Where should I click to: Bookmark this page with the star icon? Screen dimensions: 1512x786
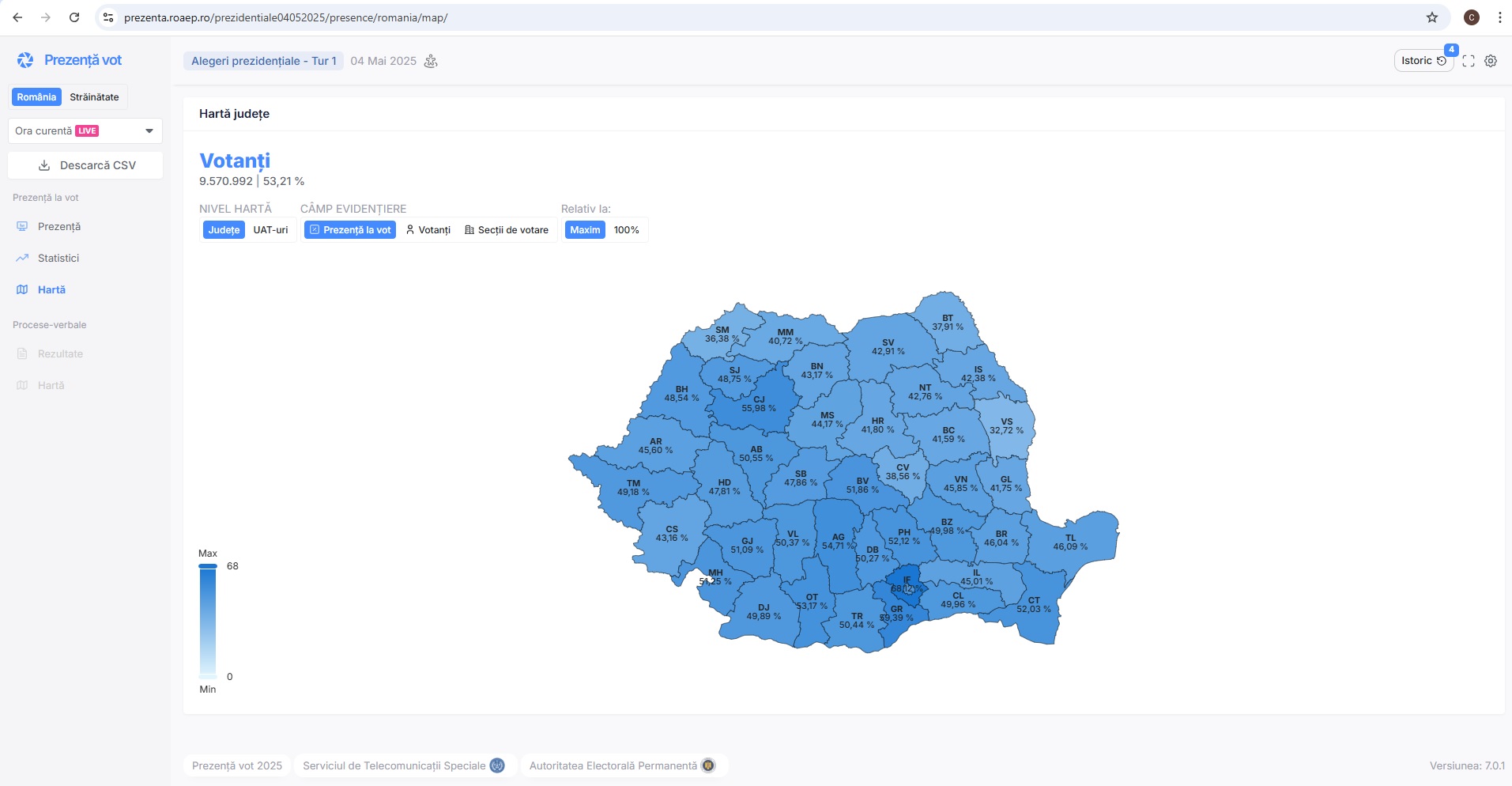pyautogui.click(x=1431, y=17)
